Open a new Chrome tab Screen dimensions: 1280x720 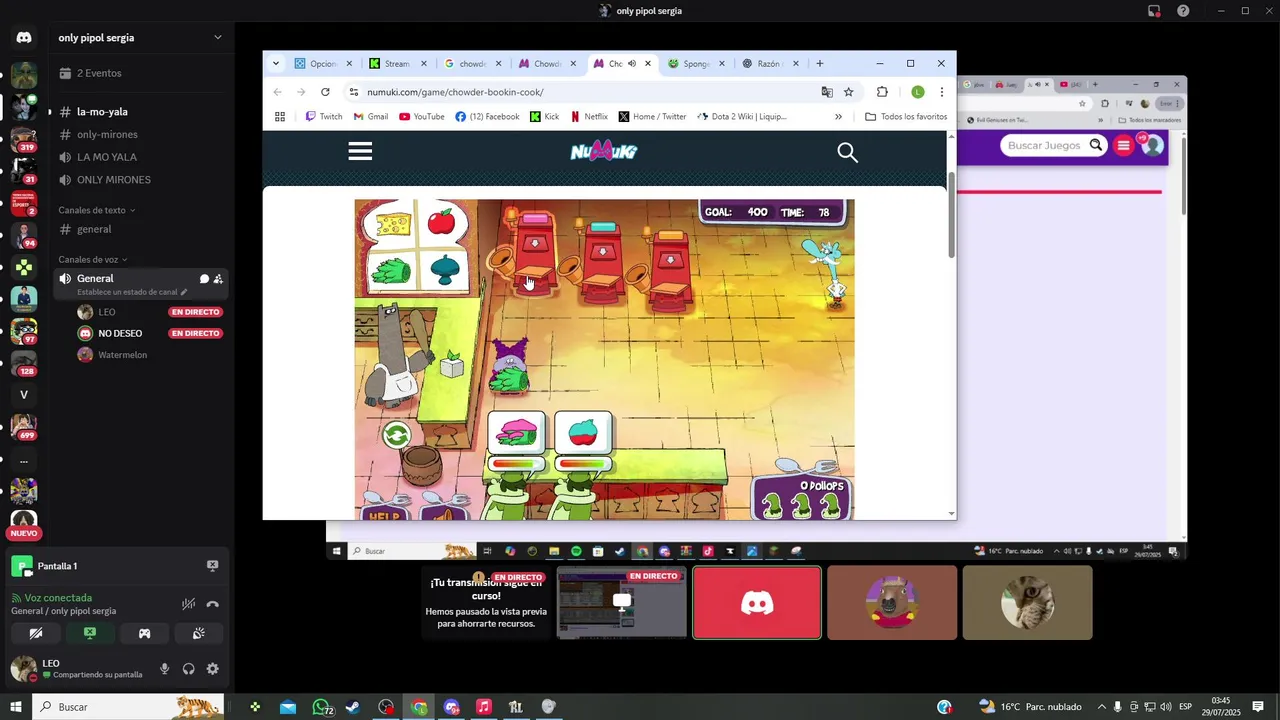click(820, 63)
